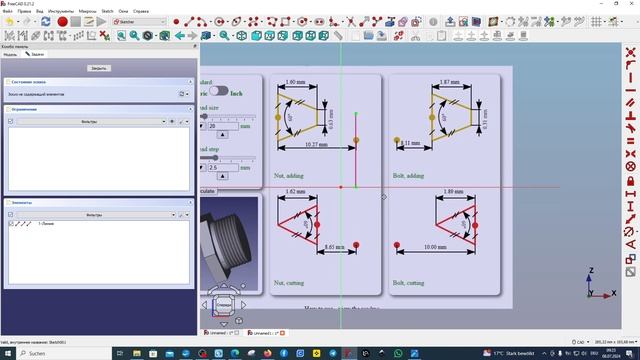Screen dimensions: 640x360
Task: Switch to the second Unnamed1 document tab
Action: (266, 333)
